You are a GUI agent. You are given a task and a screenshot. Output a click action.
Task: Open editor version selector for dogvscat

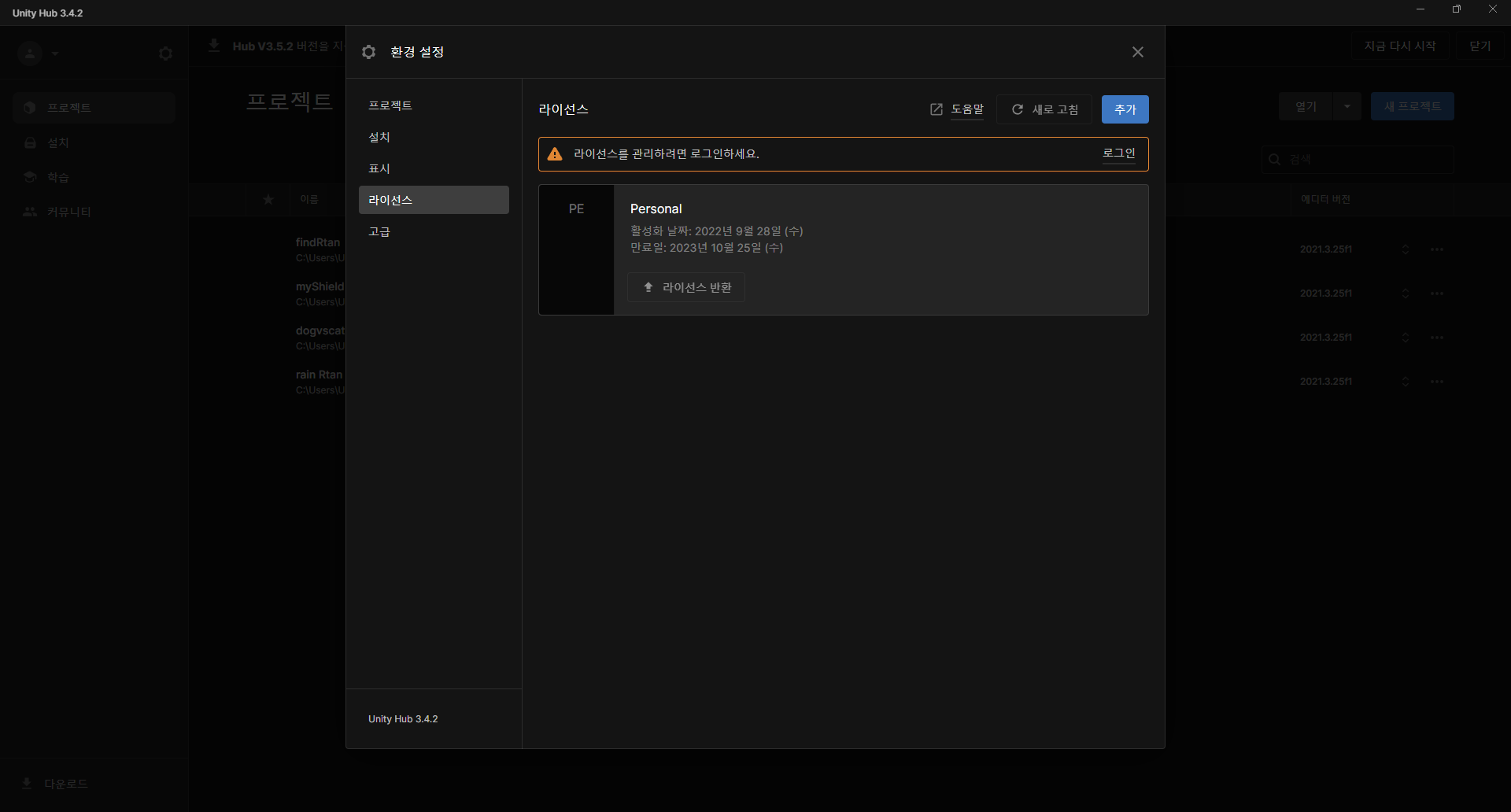pos(1406,338)
